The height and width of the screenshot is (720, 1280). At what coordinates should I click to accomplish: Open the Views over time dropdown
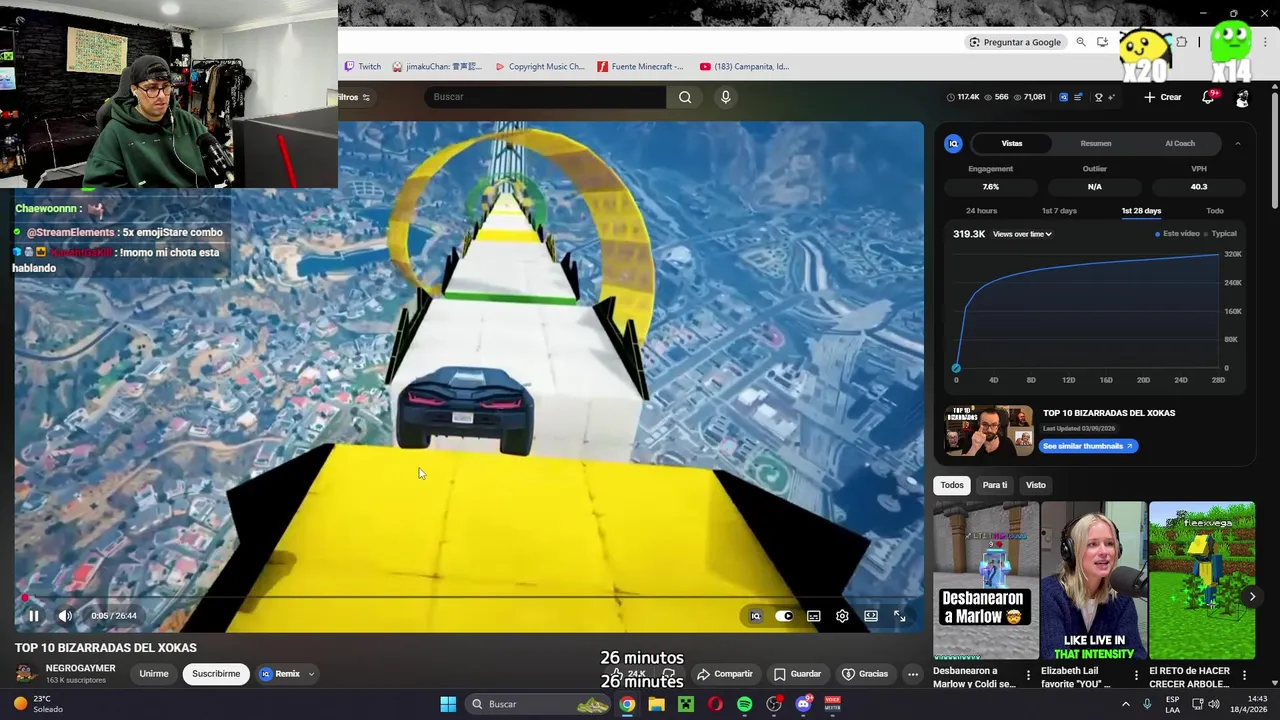tap(1022, 234)
